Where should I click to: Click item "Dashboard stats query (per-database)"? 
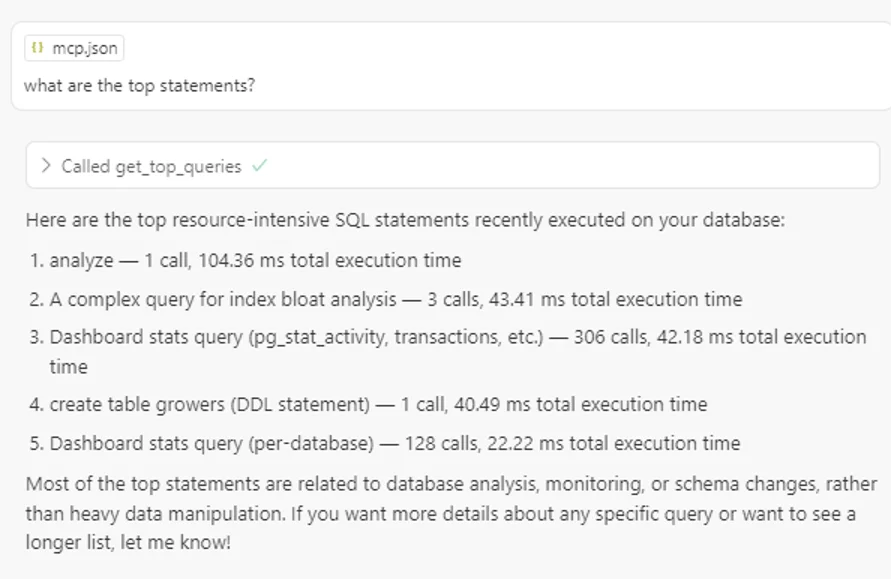point(395,443)
